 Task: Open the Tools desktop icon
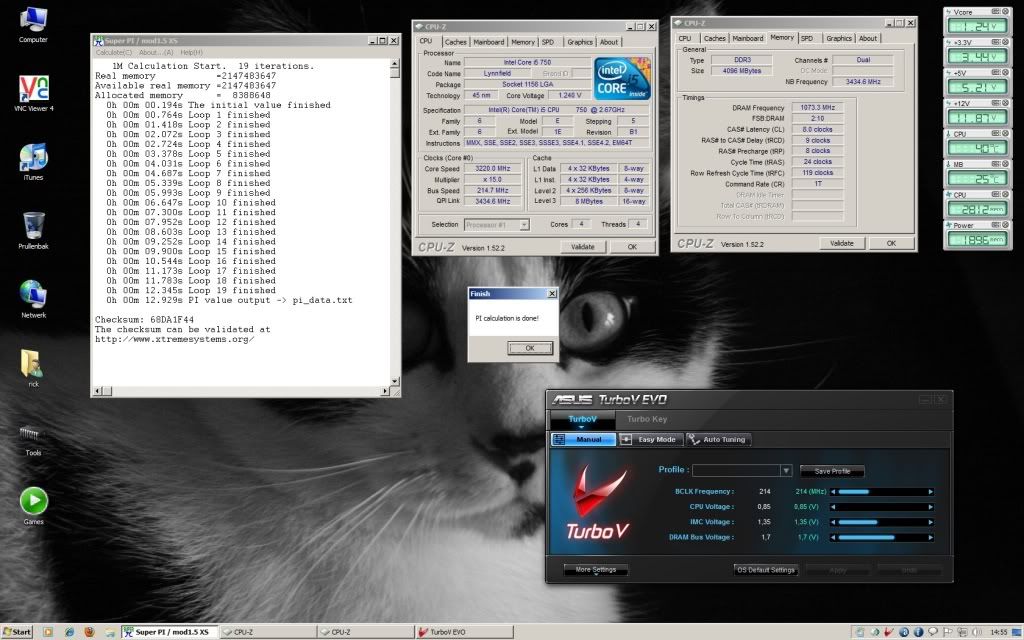point(33,434)
